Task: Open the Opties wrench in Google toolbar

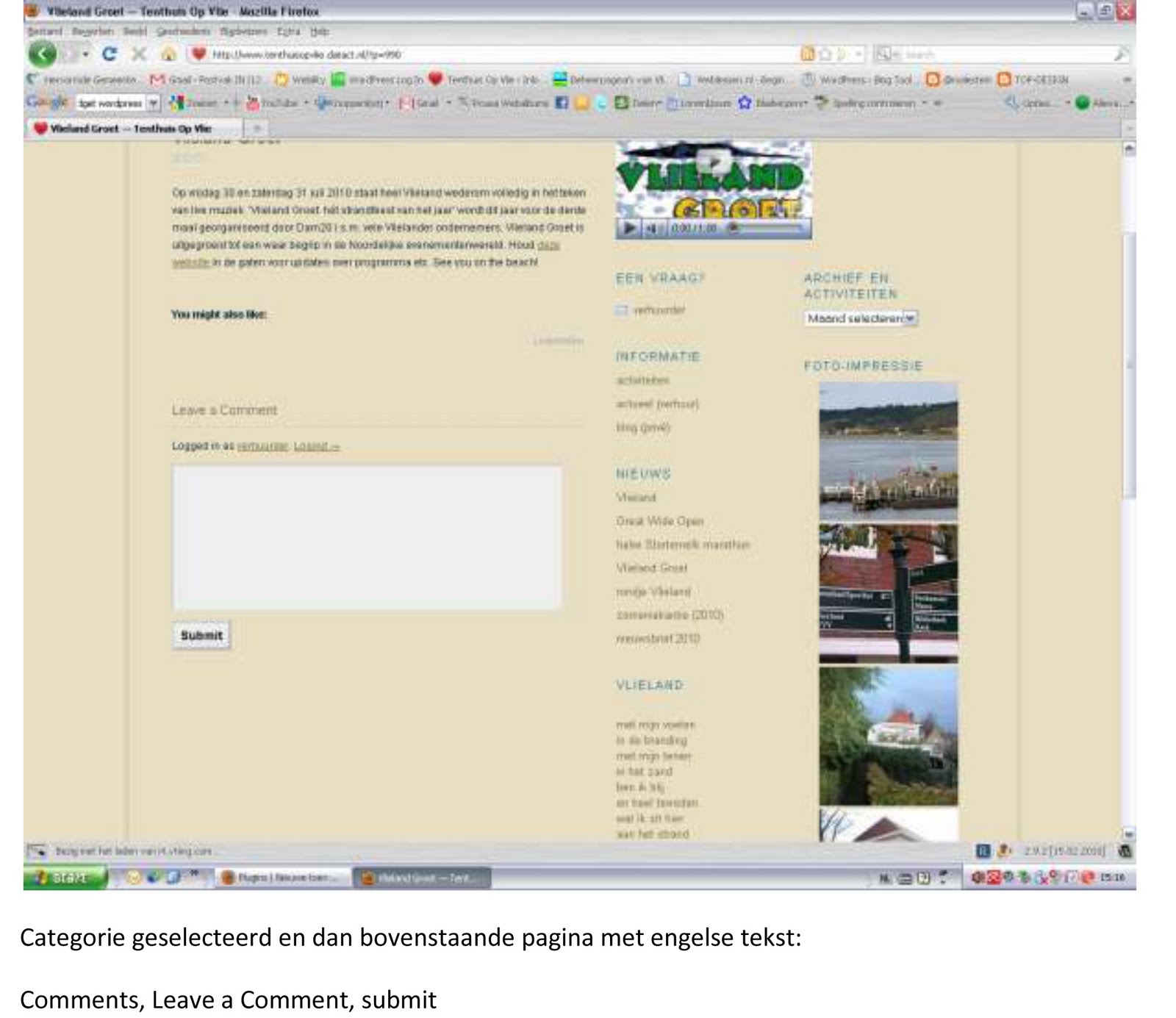Action: click(x=1036, y=103)
